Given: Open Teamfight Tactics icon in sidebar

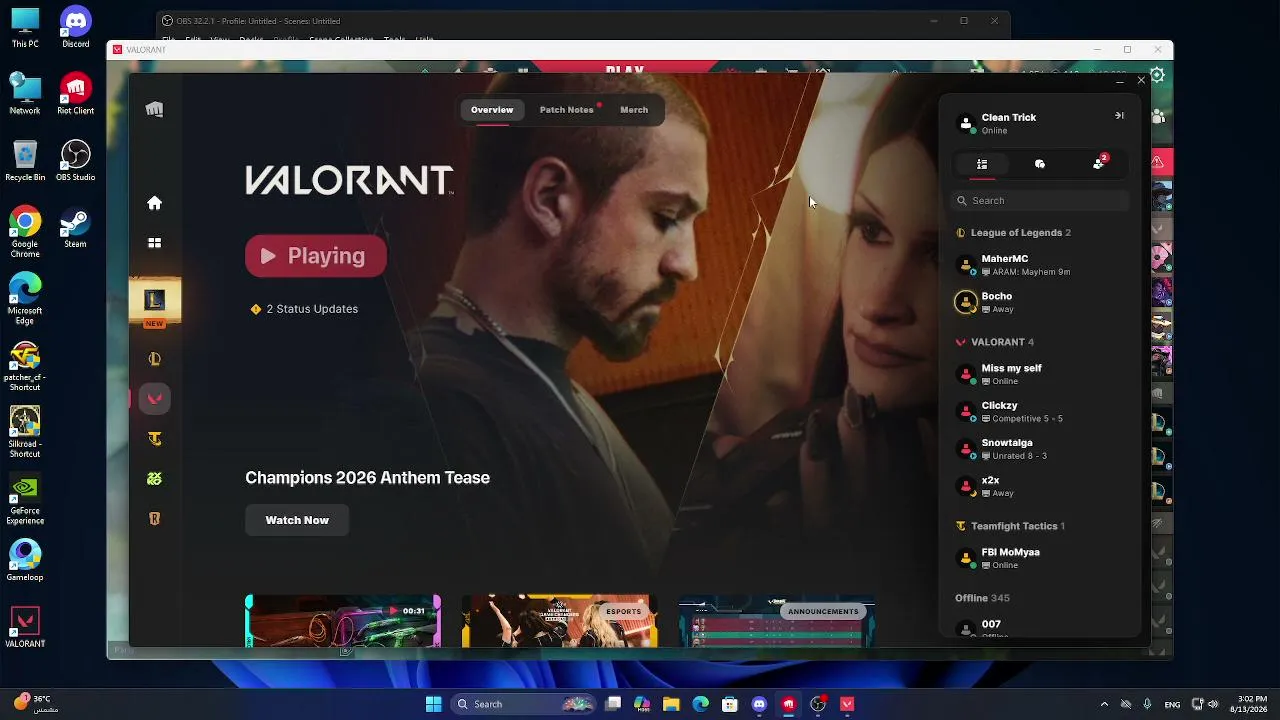Looking at the screenshot, I should pyautogui.click(x=154, y=439).
